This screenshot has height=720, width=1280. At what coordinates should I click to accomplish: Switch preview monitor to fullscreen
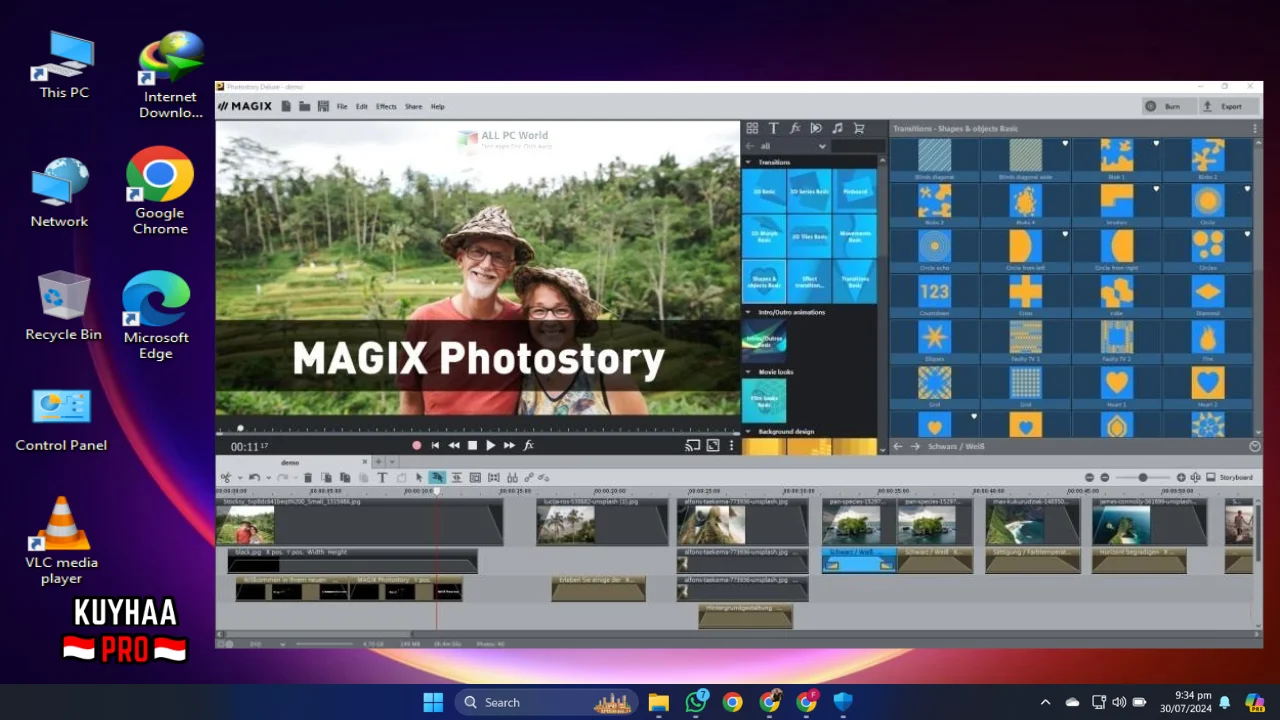pos(713,446)
